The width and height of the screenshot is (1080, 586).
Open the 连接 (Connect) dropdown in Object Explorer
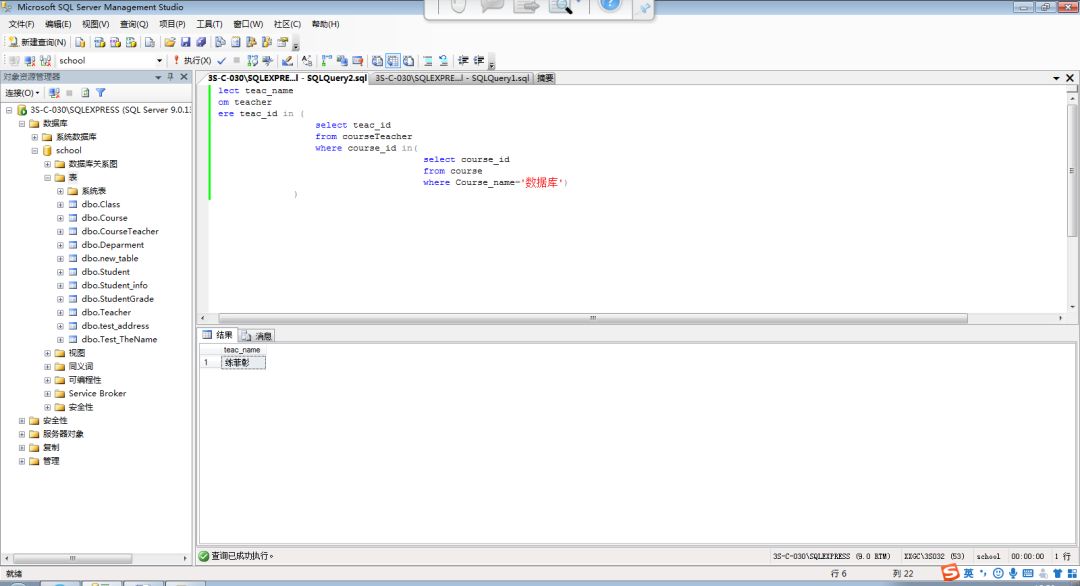point(23,93)
